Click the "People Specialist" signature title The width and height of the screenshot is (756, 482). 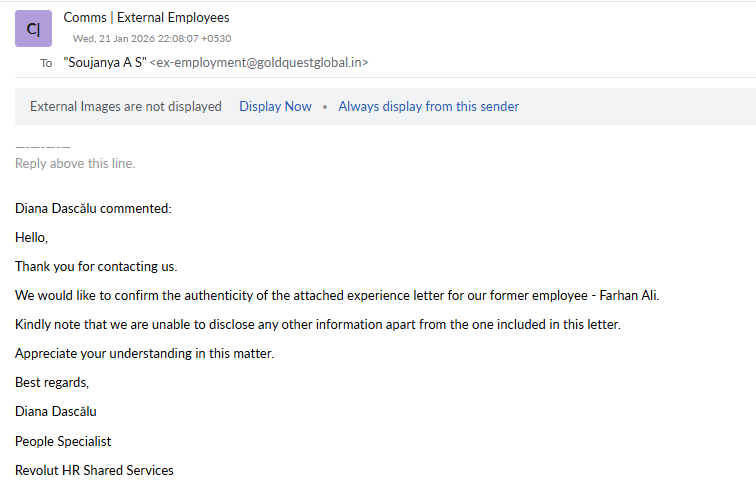[63, 441]
